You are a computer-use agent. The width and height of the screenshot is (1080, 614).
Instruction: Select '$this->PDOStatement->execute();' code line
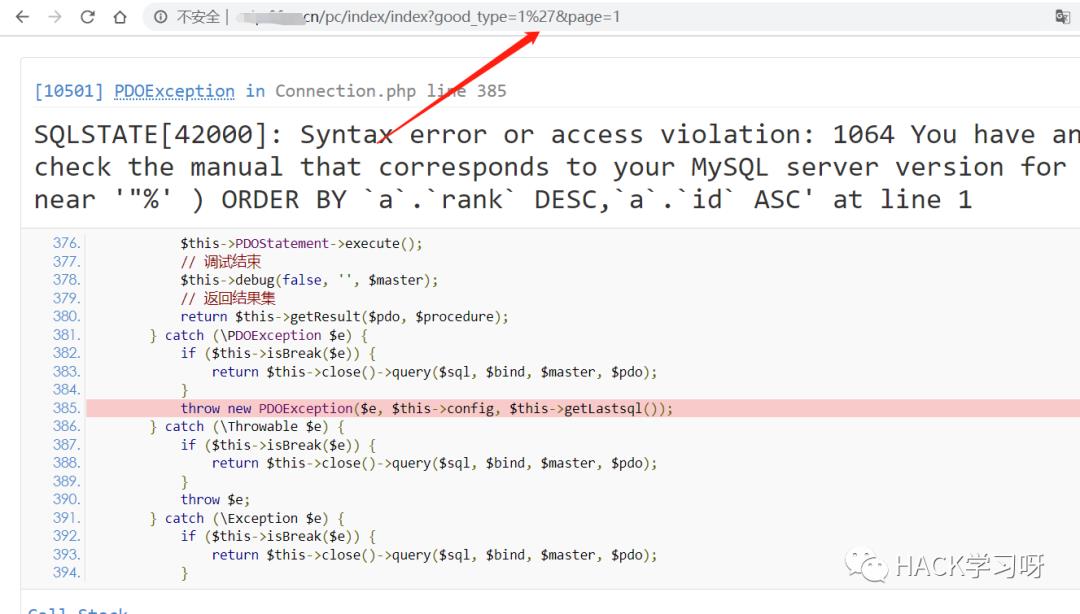[x=301, y=243]
